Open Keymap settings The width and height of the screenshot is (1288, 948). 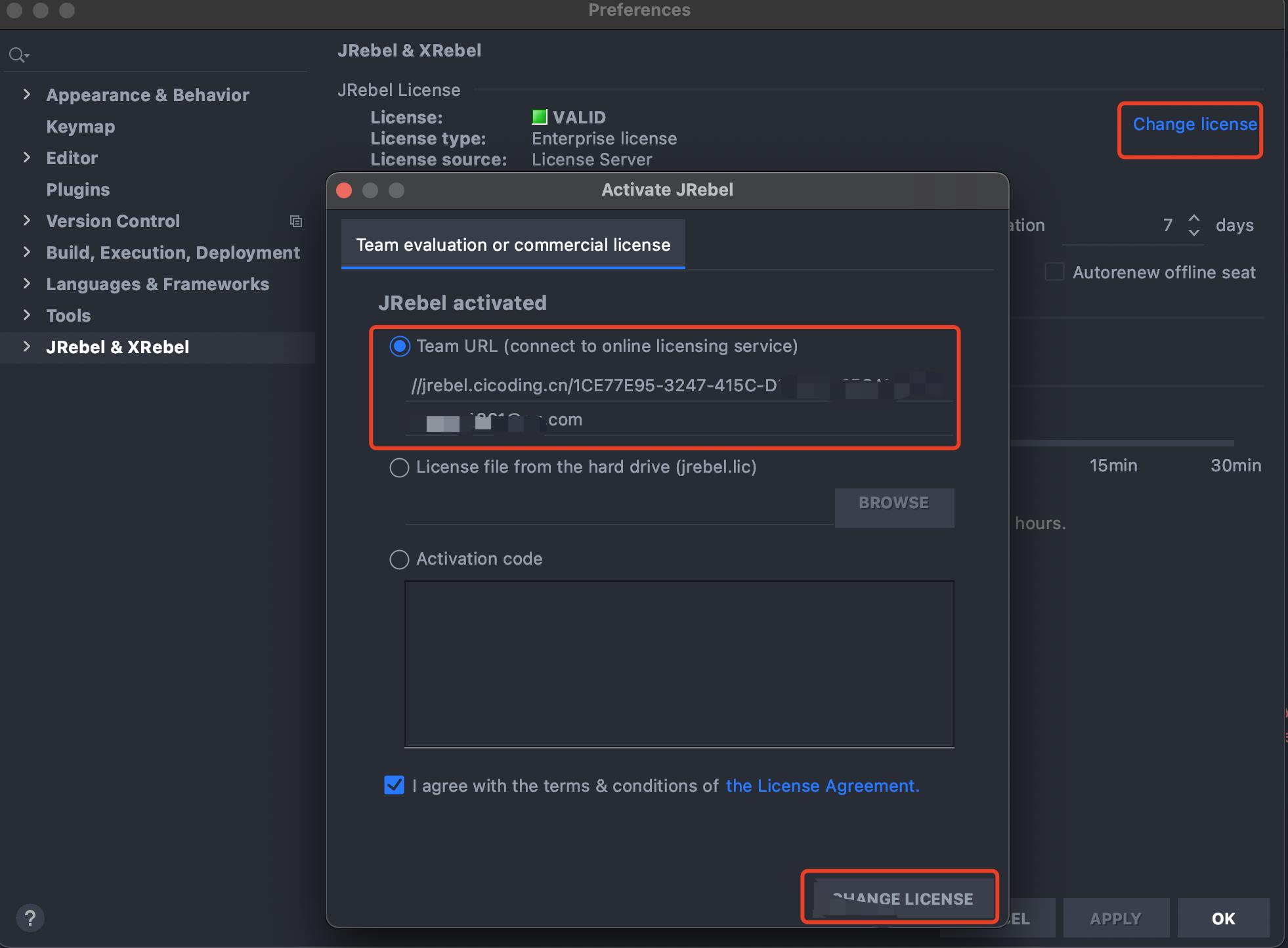pyautogui.click(x=80, y=126)
